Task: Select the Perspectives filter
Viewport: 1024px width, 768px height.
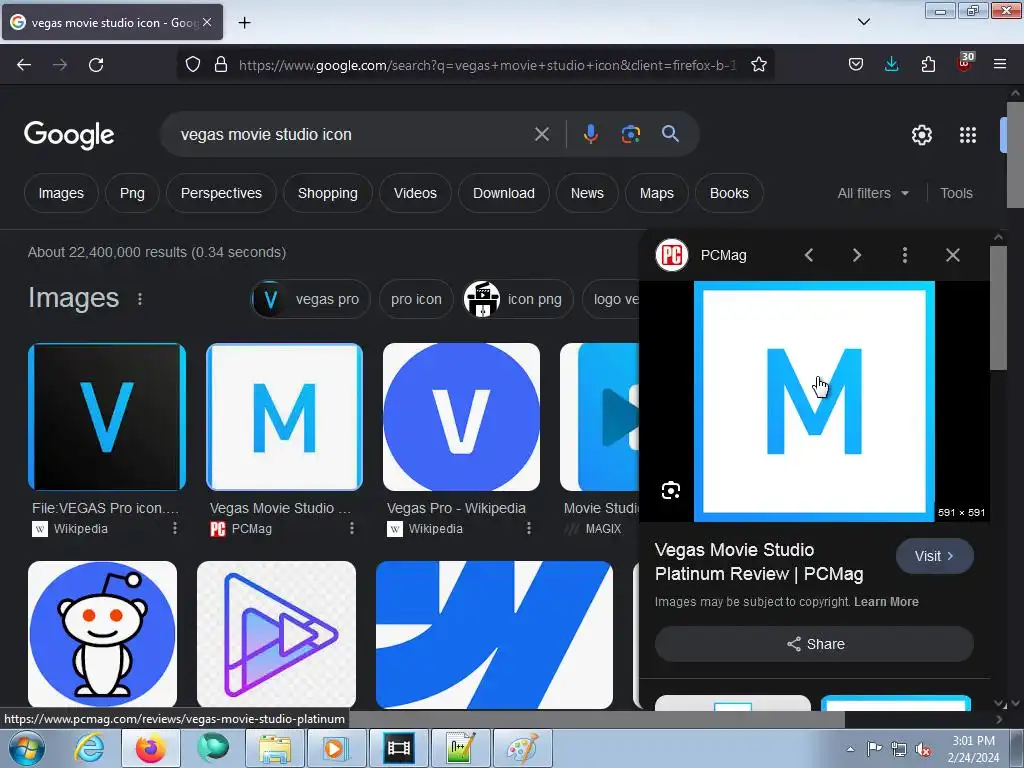Action: pos(221,193)
